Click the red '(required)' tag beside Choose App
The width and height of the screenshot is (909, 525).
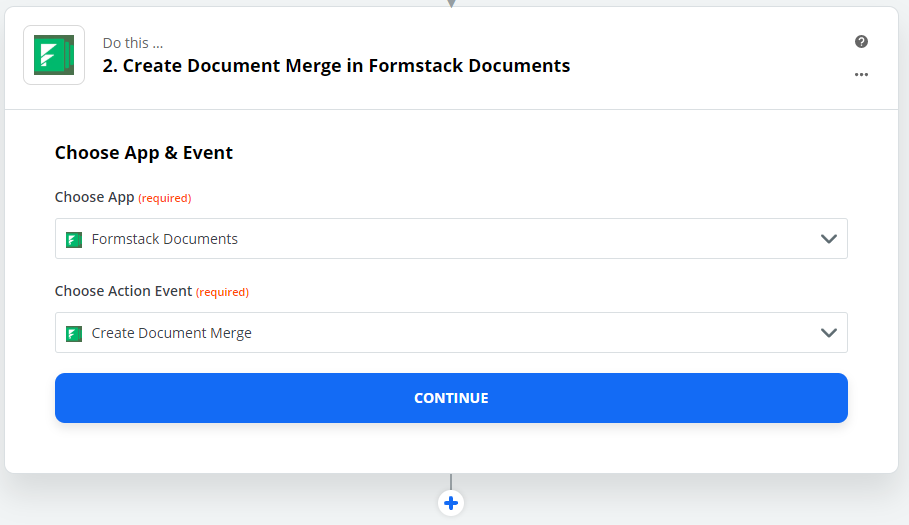tap(165, 198)
